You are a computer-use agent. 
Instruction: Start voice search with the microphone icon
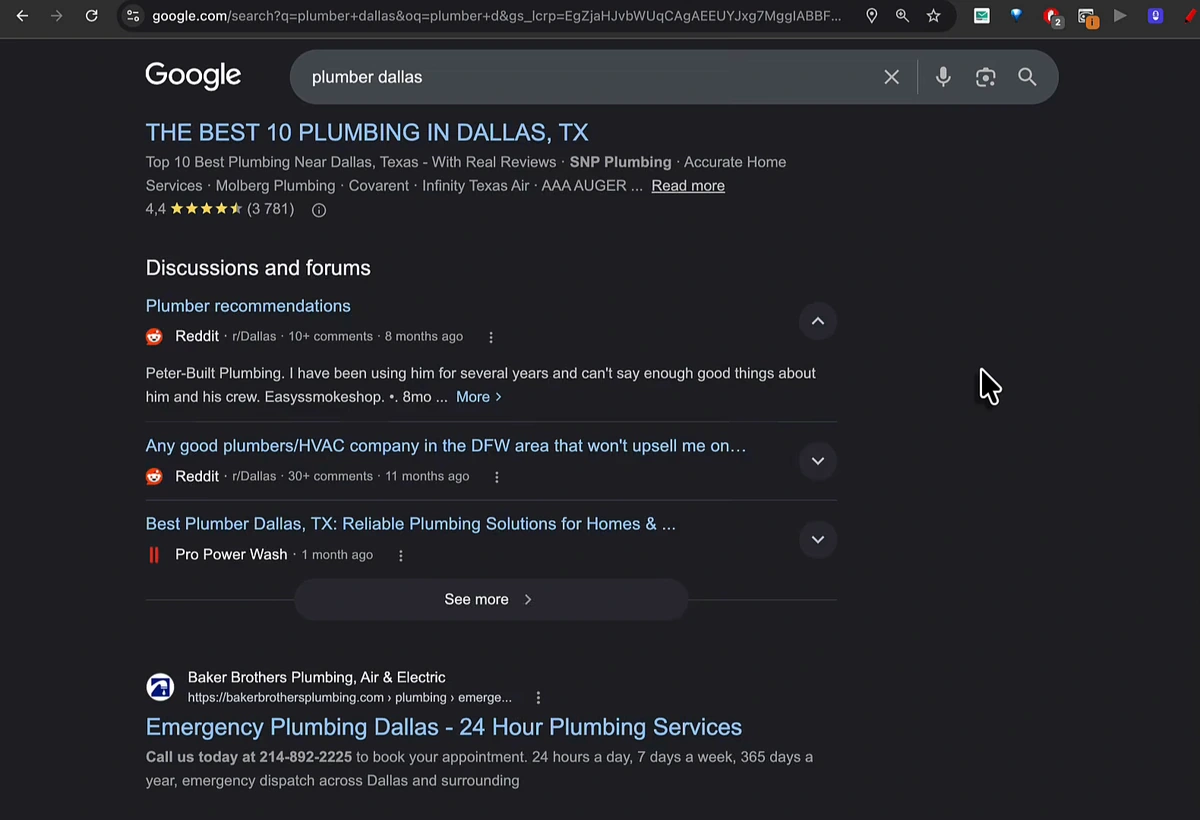pyautogui.click(x=943, y=77)
